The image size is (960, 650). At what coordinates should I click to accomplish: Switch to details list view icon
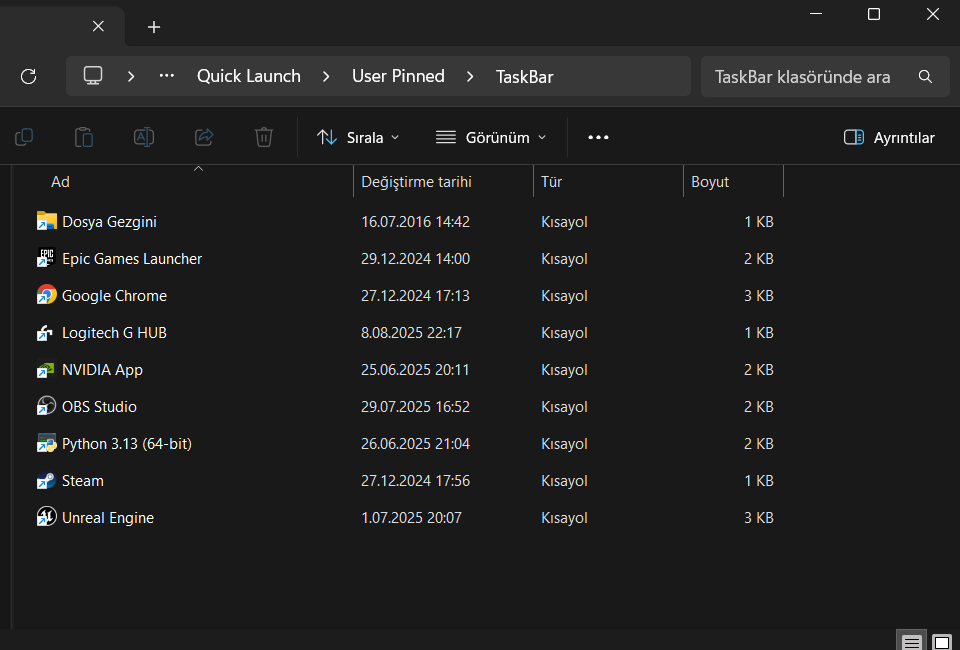(912, 642)
